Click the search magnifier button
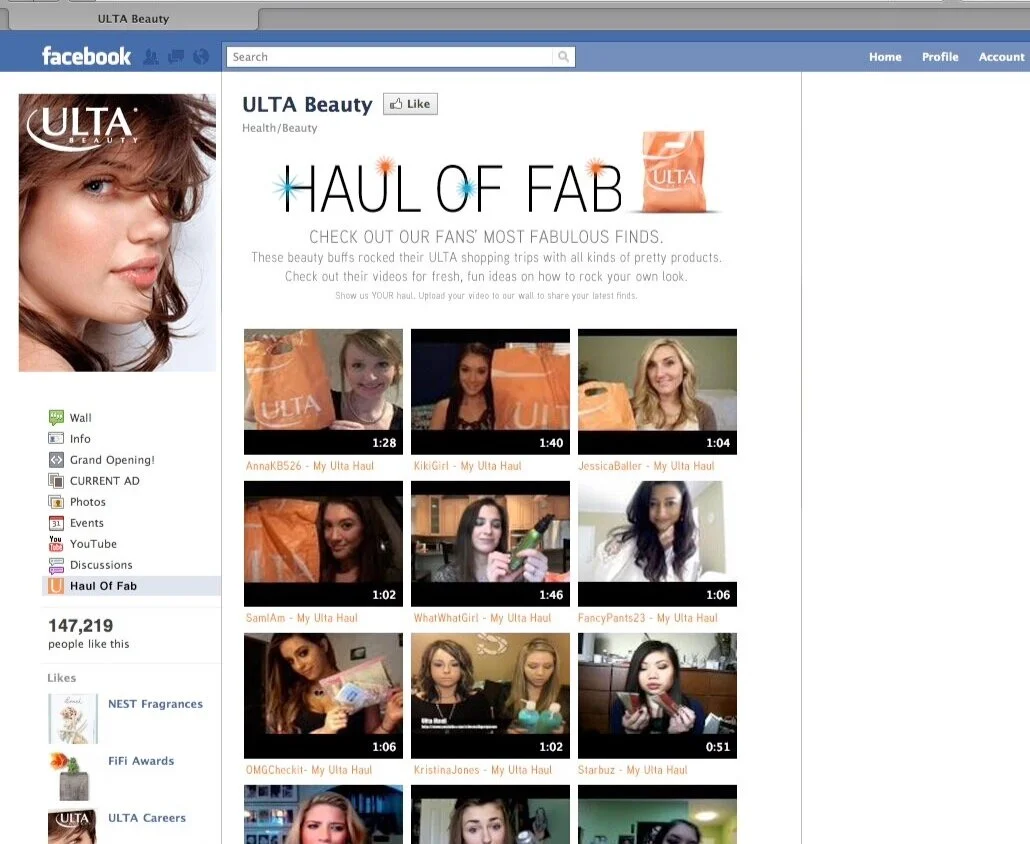 coord(564,56)
